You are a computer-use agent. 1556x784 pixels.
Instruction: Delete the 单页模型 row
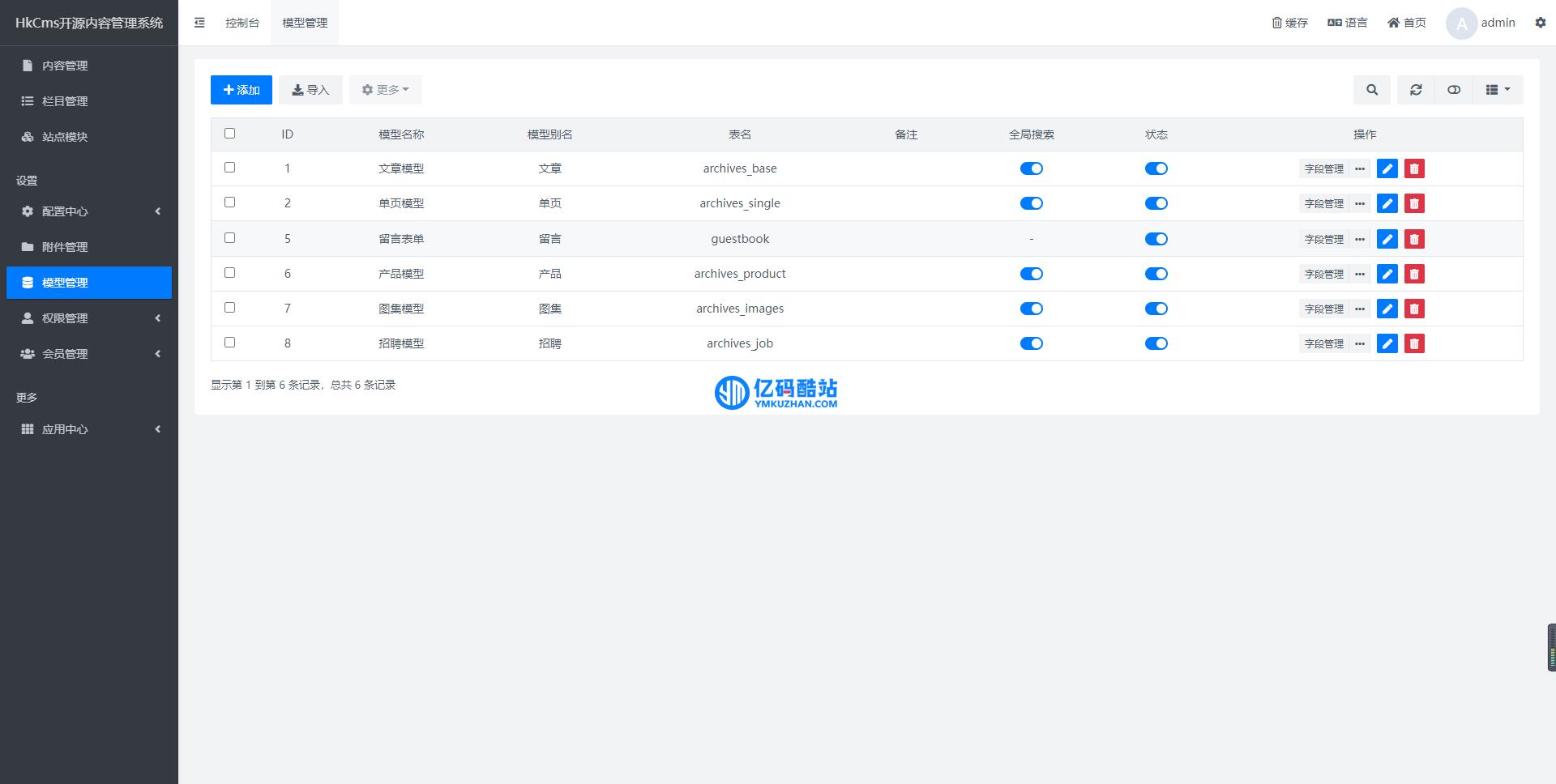(1414, 203)
